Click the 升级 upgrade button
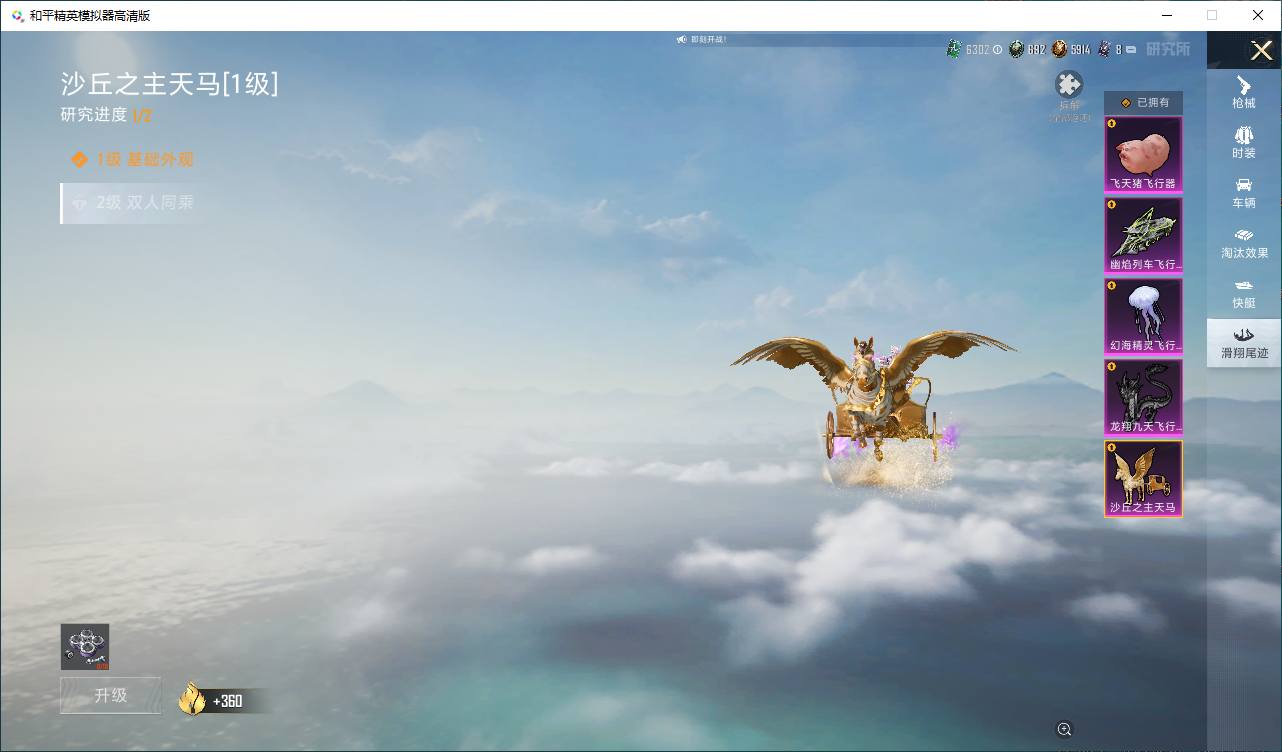Viewport: 1282px width, 752px height. coord(110,695)
